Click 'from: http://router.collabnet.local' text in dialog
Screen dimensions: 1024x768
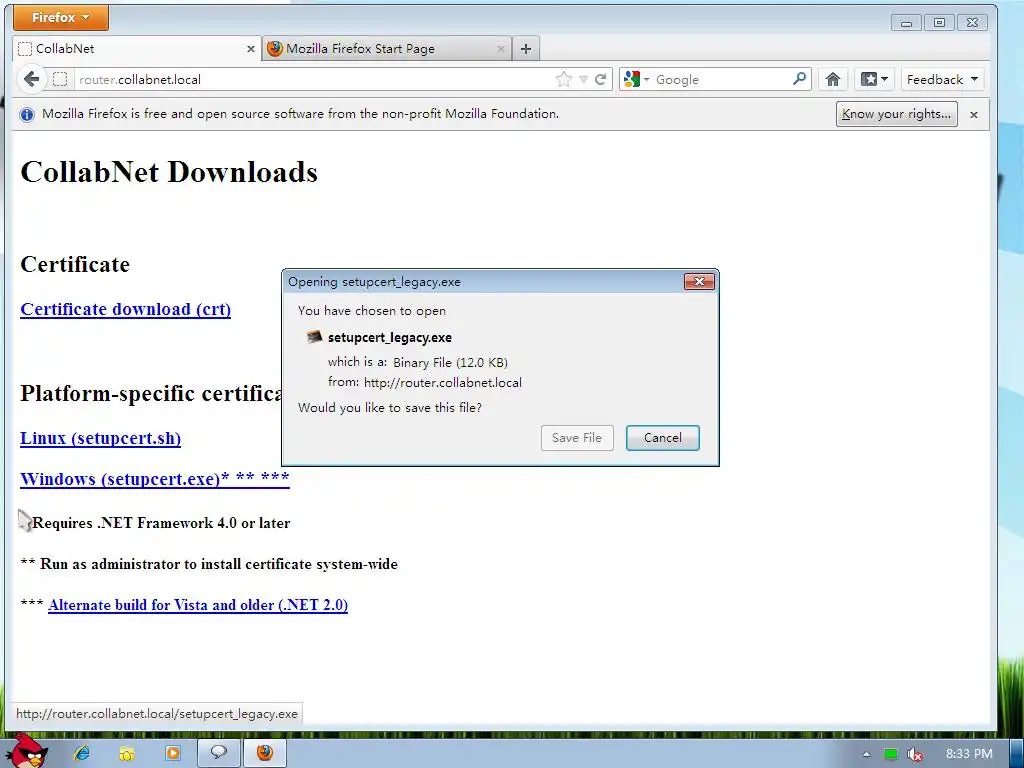pos(424,383)
